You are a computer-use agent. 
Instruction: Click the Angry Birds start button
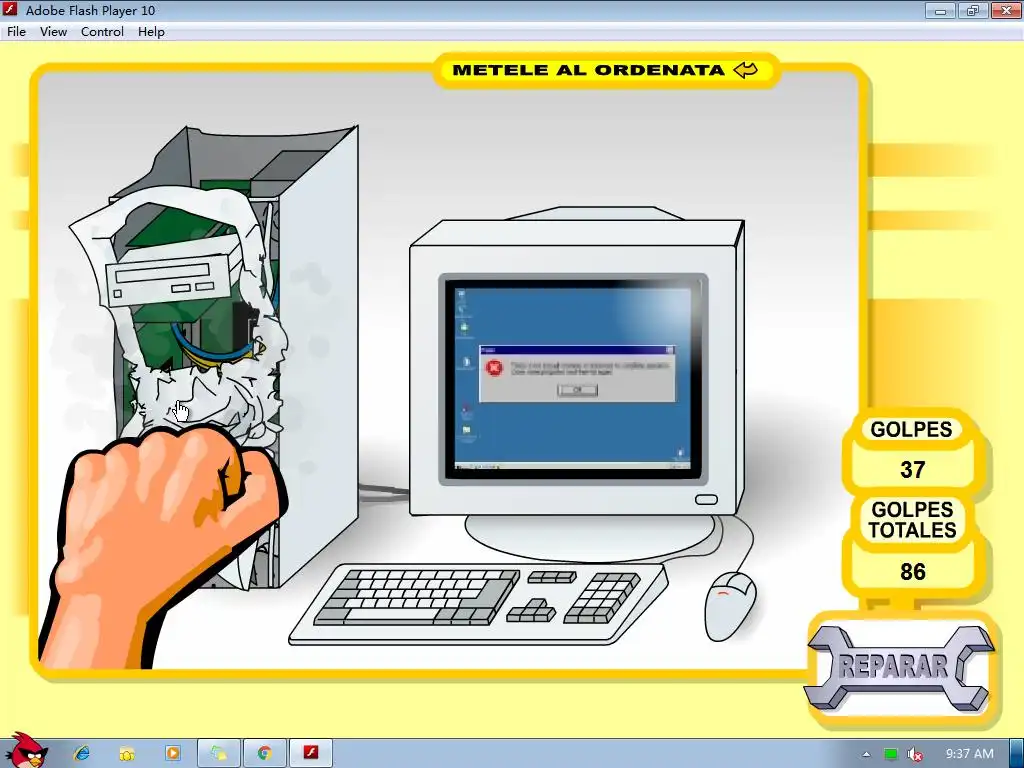(x=25, y=750)
